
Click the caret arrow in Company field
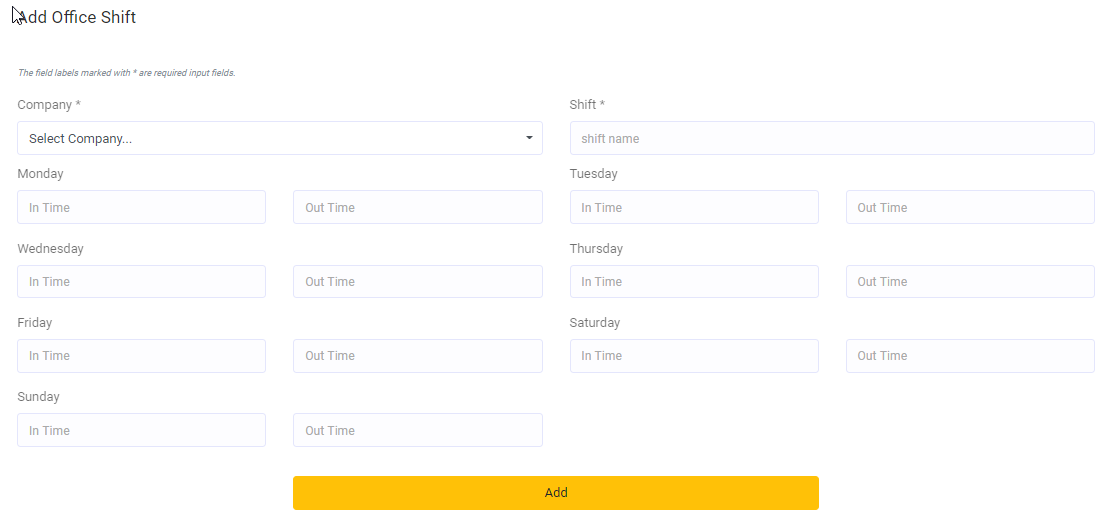pos(529,138)
